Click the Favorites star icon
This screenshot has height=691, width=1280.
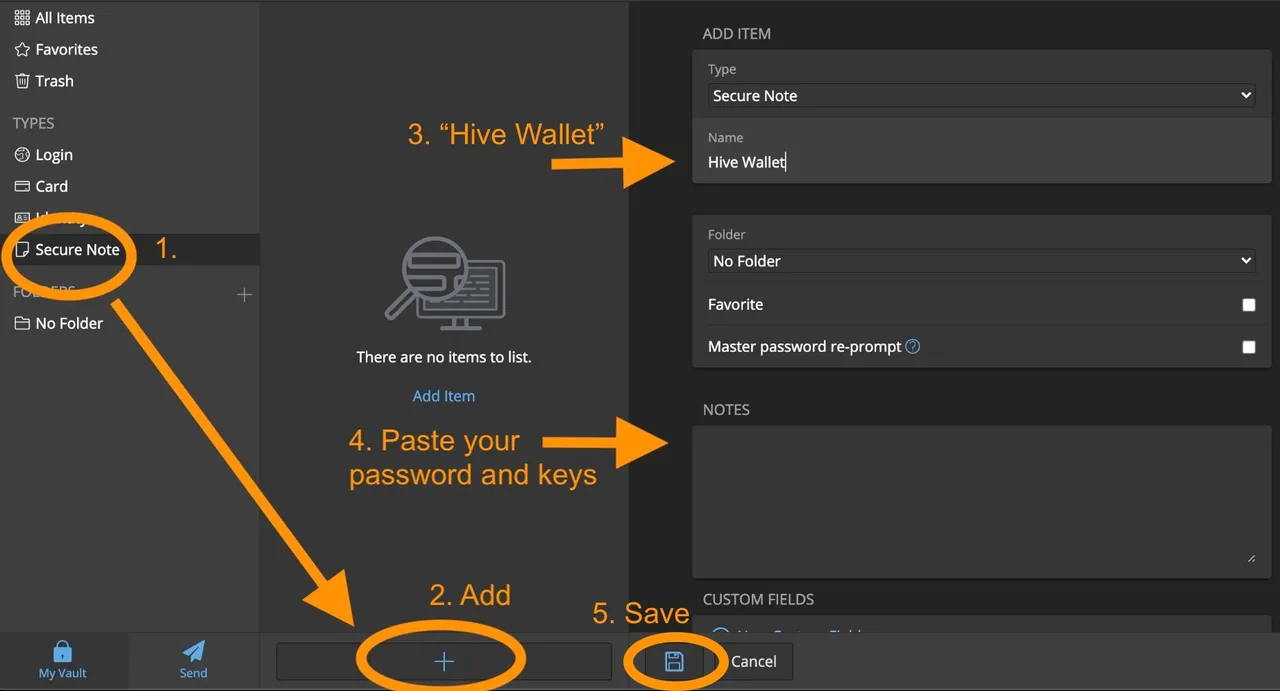(22, 49)
